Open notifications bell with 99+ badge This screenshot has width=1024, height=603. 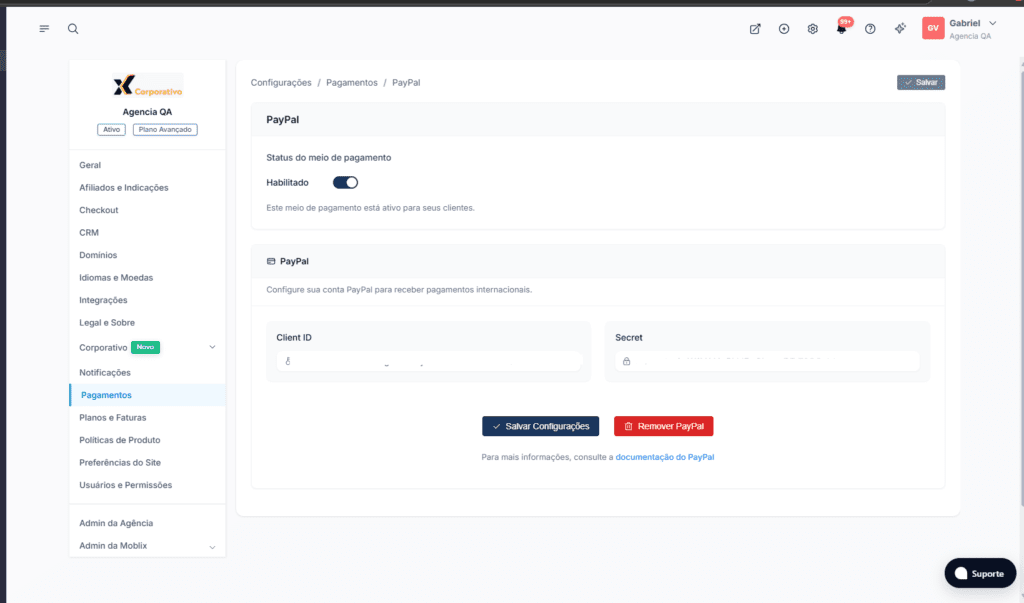click(842, 28)
